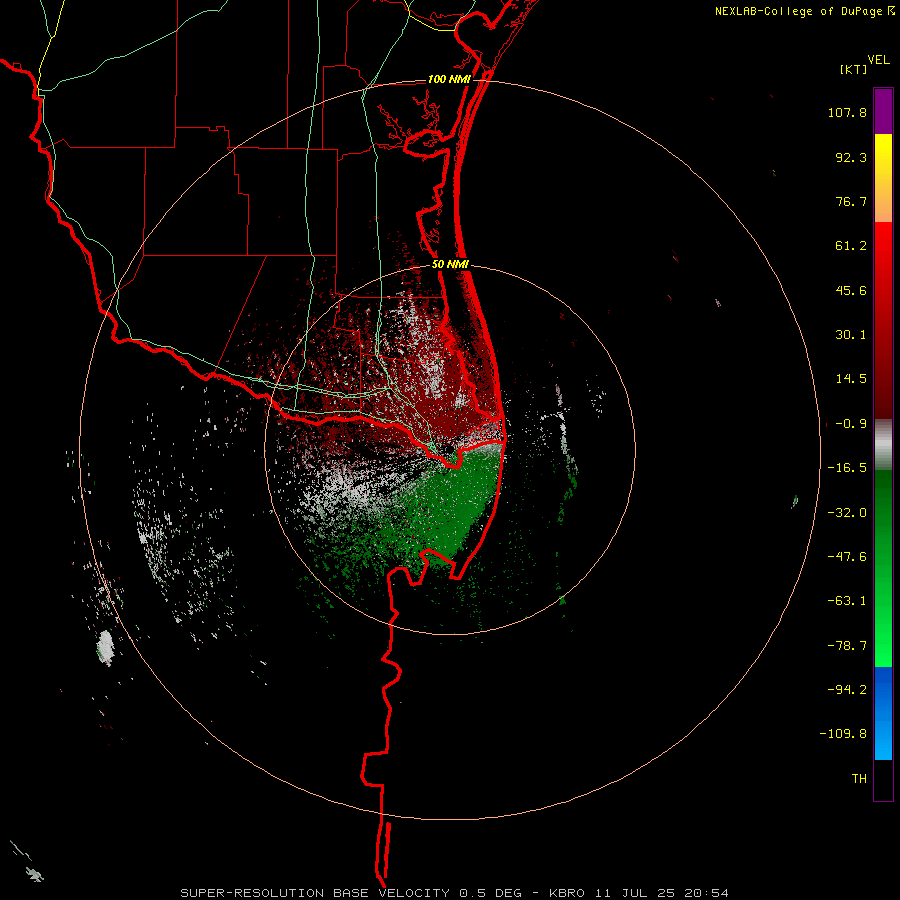900x900 pixels.
Task: Click the -47.6 legend value
Action: 847,557
